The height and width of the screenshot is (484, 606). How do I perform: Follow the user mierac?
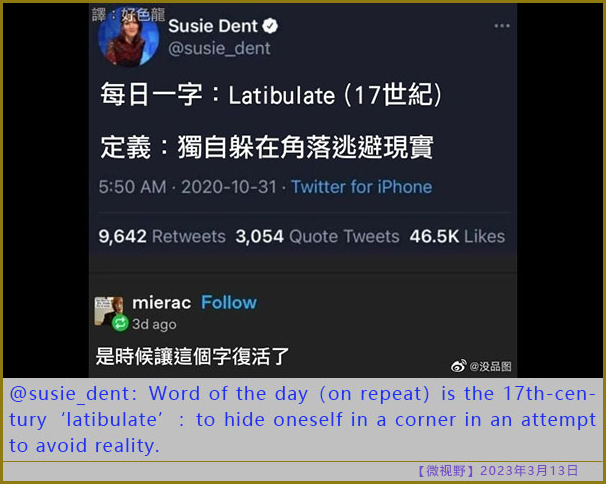tap(229, 302)
